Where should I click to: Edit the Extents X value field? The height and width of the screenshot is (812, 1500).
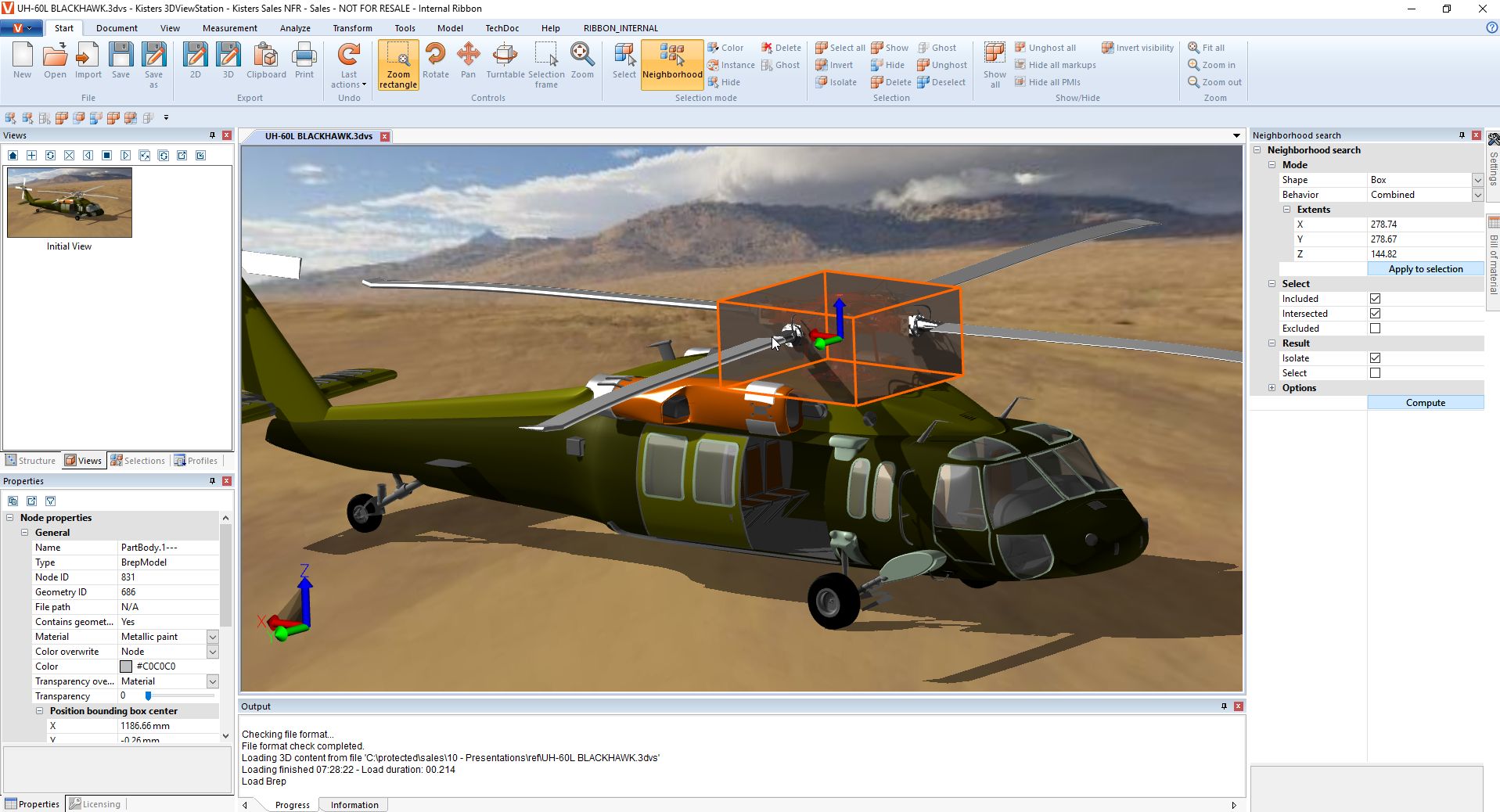(x=1425, y=225)
